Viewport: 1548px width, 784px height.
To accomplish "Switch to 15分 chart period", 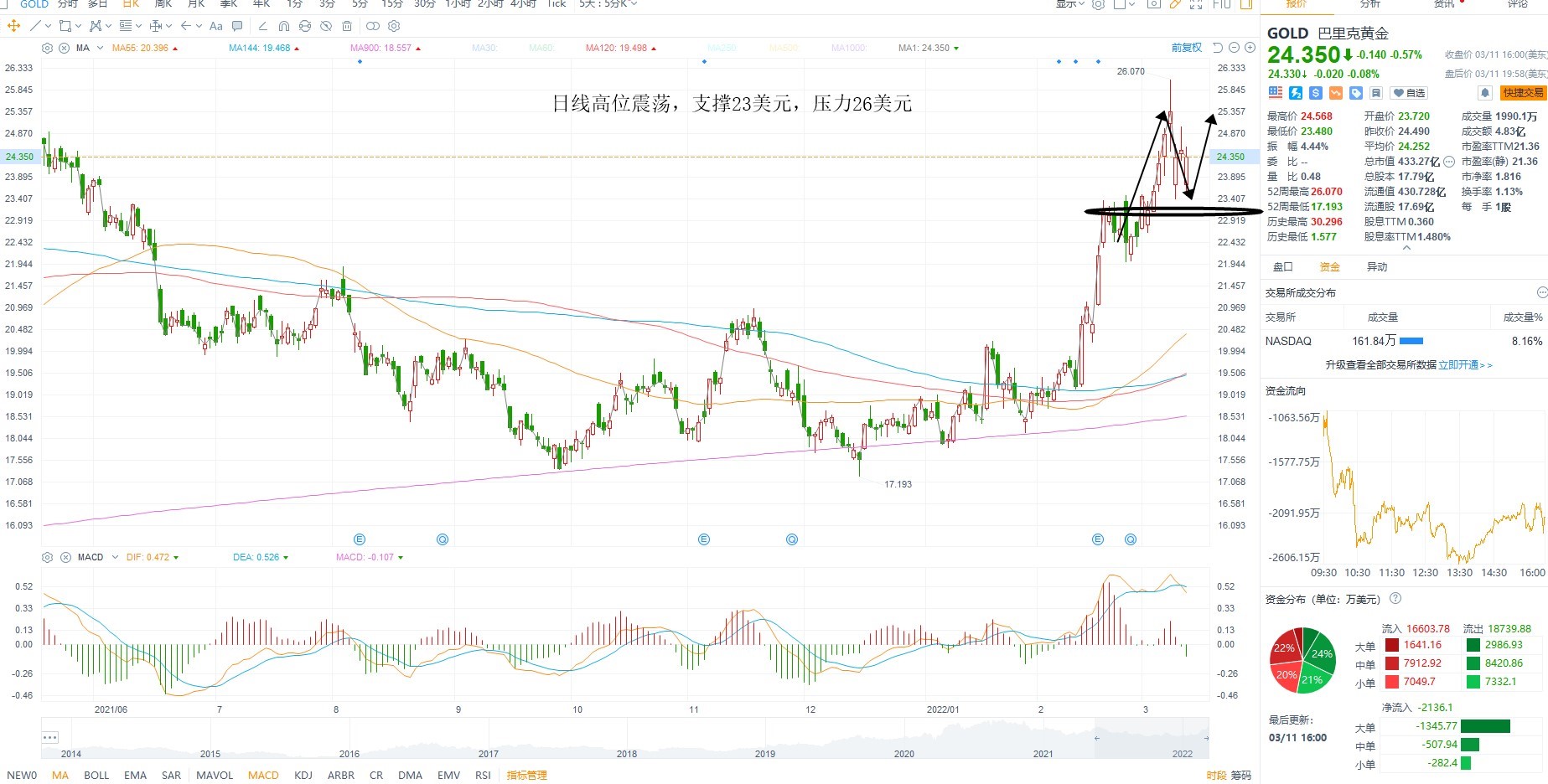I will [x=391, y=4].
